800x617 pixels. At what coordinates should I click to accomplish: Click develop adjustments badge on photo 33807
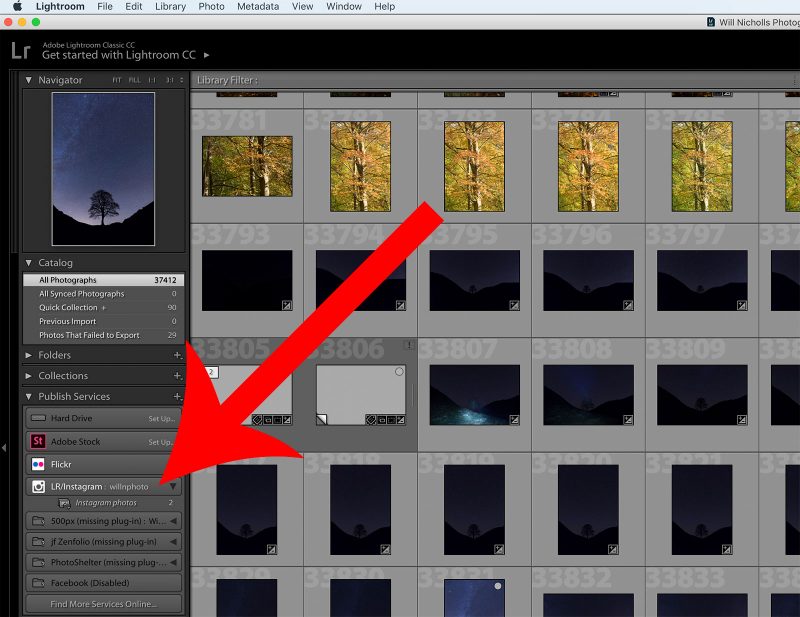point(514,419)
